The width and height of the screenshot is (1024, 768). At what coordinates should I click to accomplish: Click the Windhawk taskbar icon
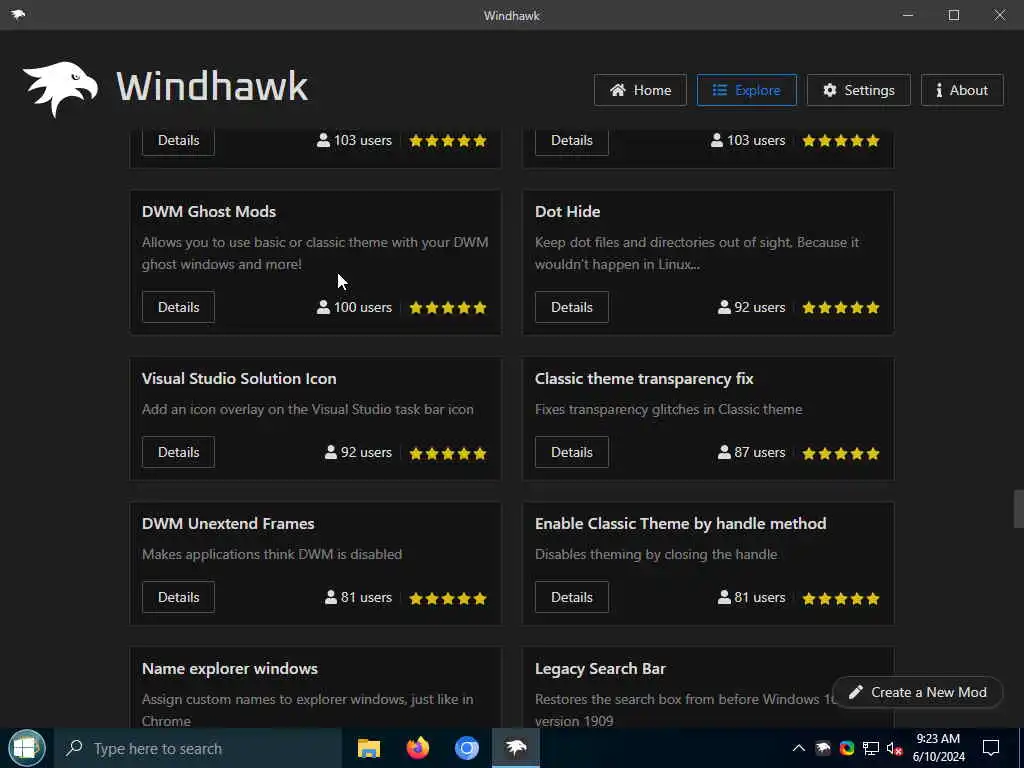point(516,748)
